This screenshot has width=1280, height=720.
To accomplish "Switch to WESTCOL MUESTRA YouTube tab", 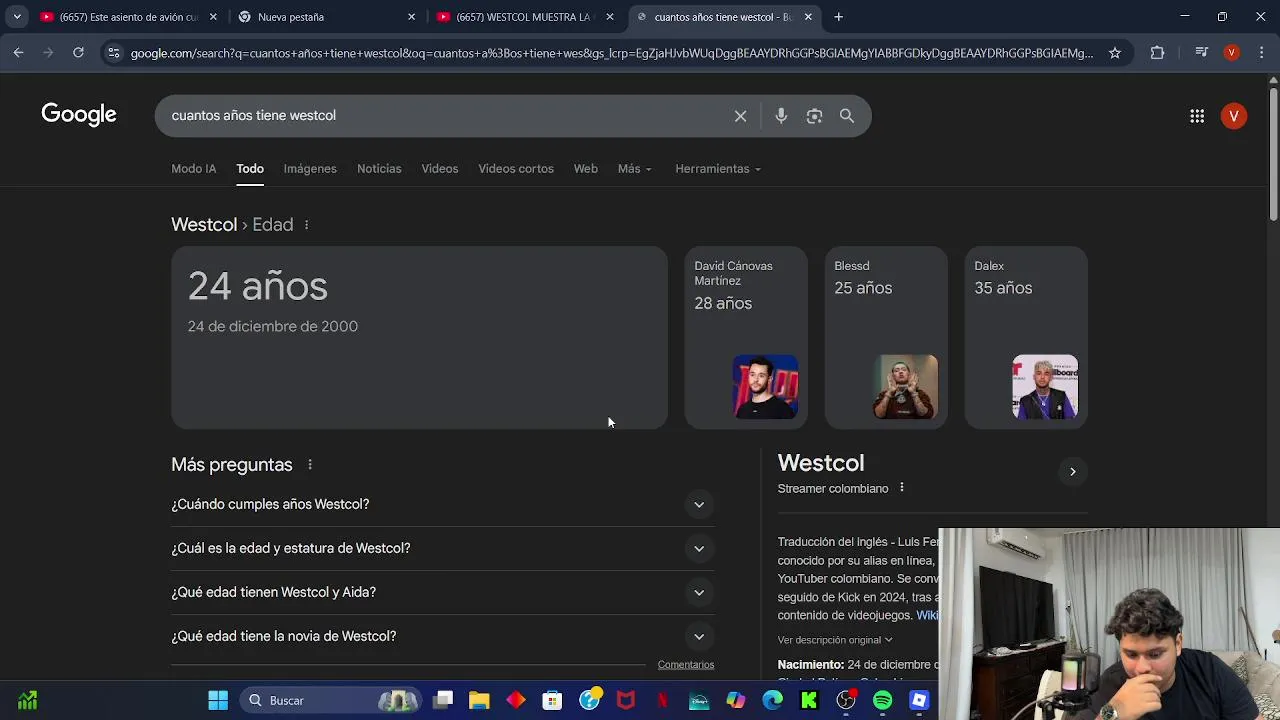I will 525,17.
